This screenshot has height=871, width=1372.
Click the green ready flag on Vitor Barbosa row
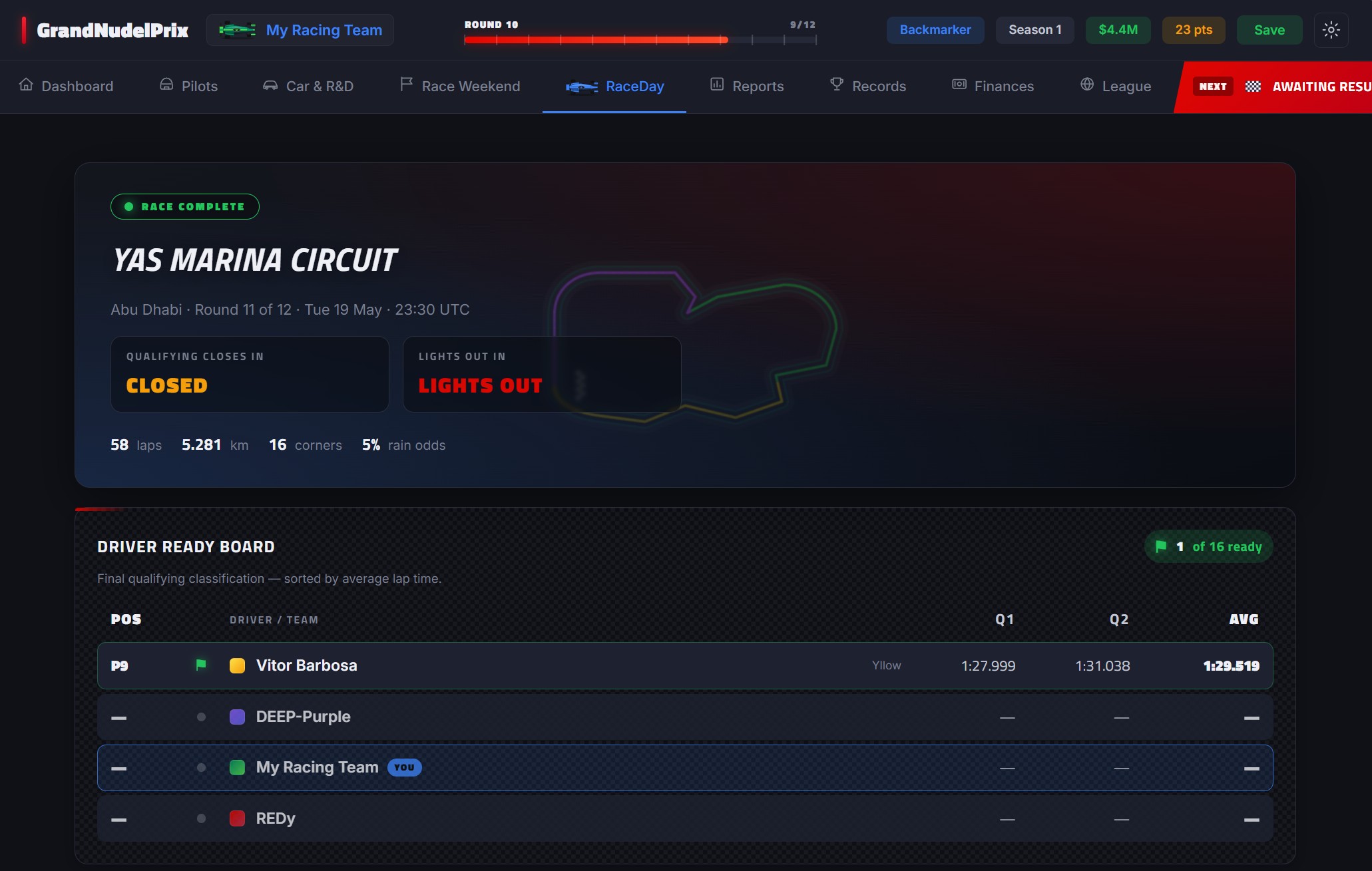point(201,665)
